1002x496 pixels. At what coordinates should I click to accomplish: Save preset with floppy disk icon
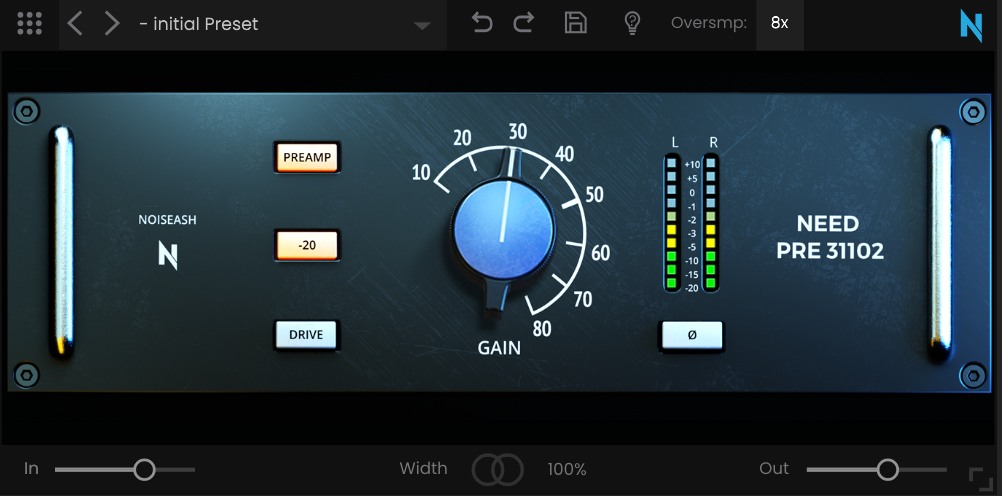(576, 23)
